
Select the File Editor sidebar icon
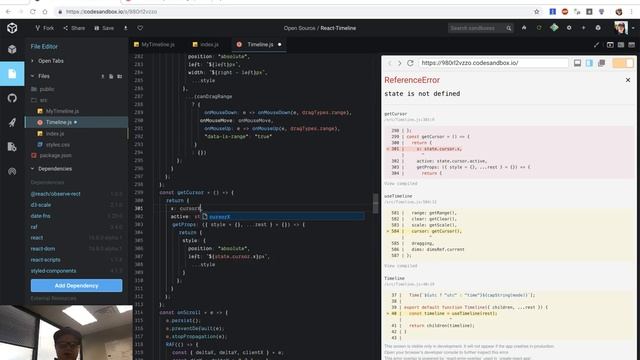click(12, 74)
